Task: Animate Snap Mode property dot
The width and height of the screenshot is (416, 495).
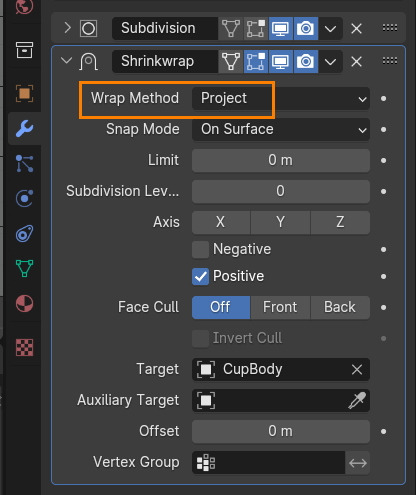Action: click(x=383, y=130)
